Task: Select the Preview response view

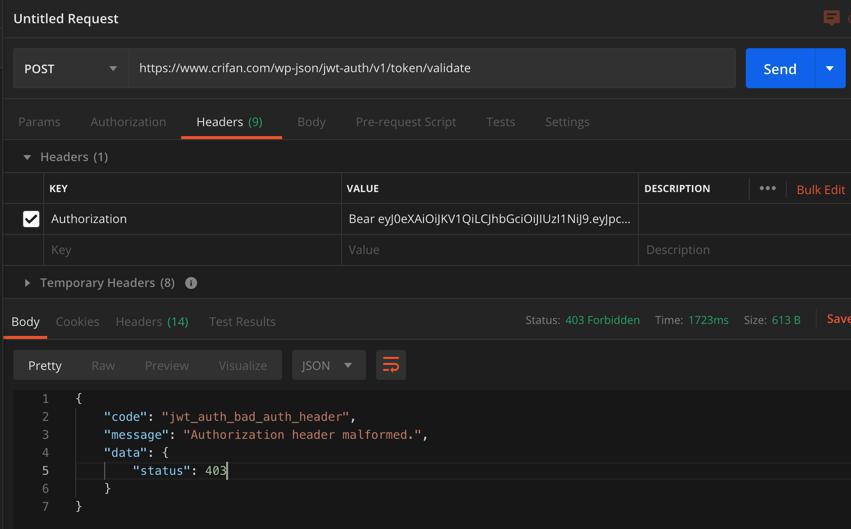Action: coord(166,365)
